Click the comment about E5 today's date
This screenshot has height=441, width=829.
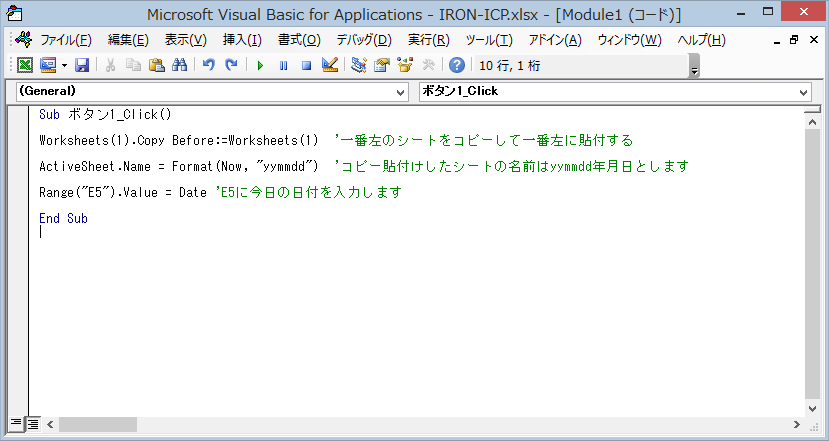(309, 192)
